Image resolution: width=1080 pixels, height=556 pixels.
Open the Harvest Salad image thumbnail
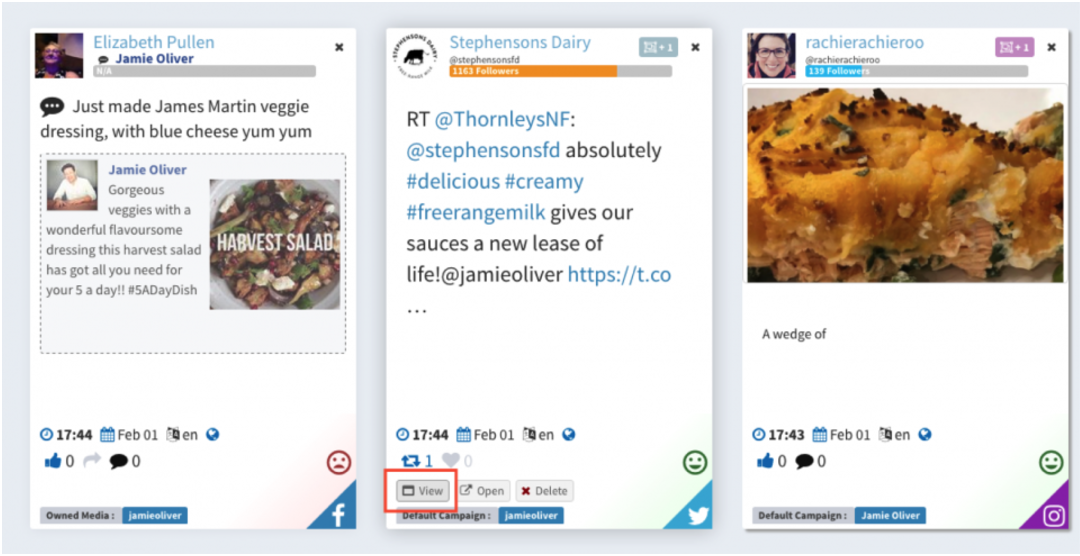coord(275,244)
